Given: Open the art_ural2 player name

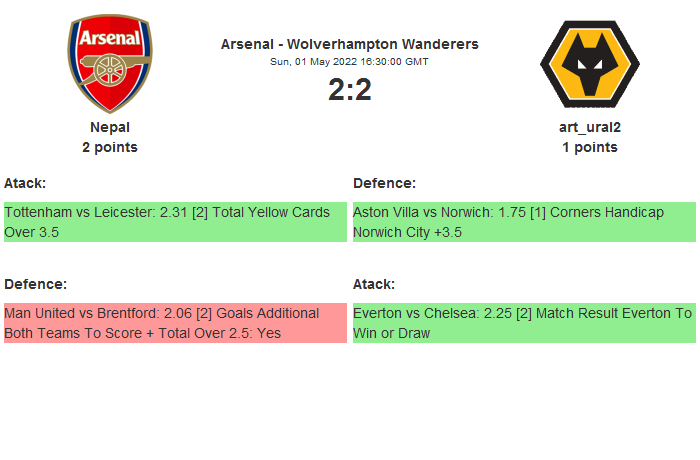Looking at the screenshot, I should coord(589,127).
